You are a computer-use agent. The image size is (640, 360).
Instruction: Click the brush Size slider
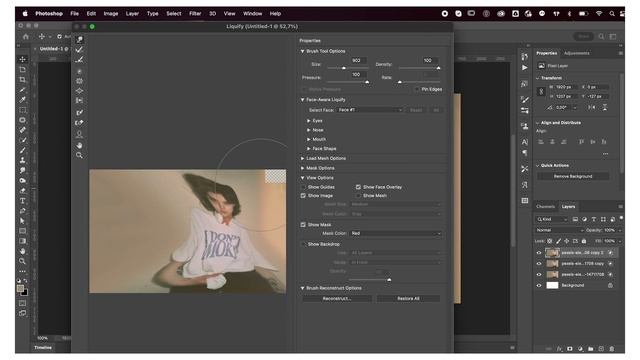(348, 68)
